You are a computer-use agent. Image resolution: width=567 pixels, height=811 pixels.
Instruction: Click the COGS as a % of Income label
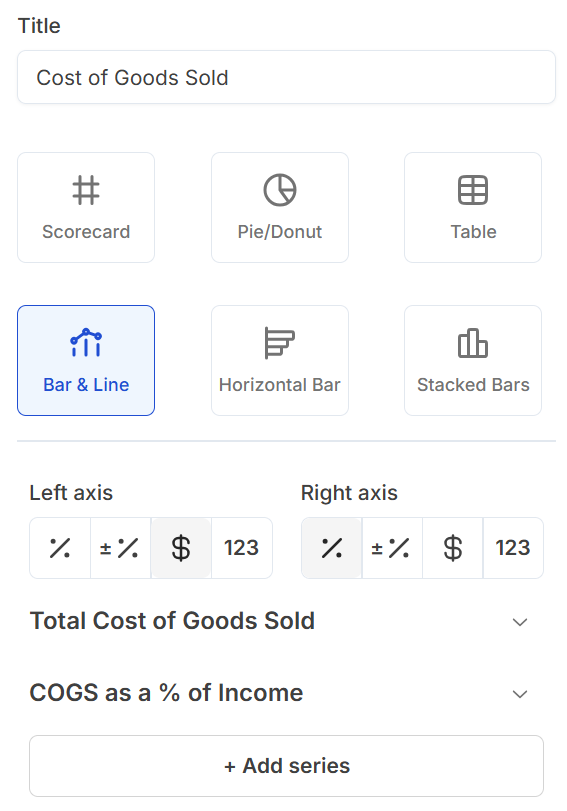(166, 693)
